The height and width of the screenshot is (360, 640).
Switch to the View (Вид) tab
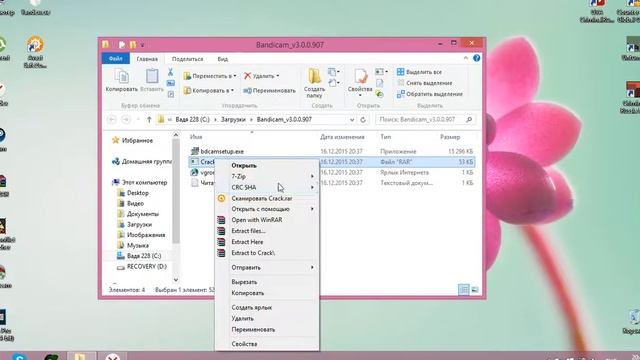[222, 59]
